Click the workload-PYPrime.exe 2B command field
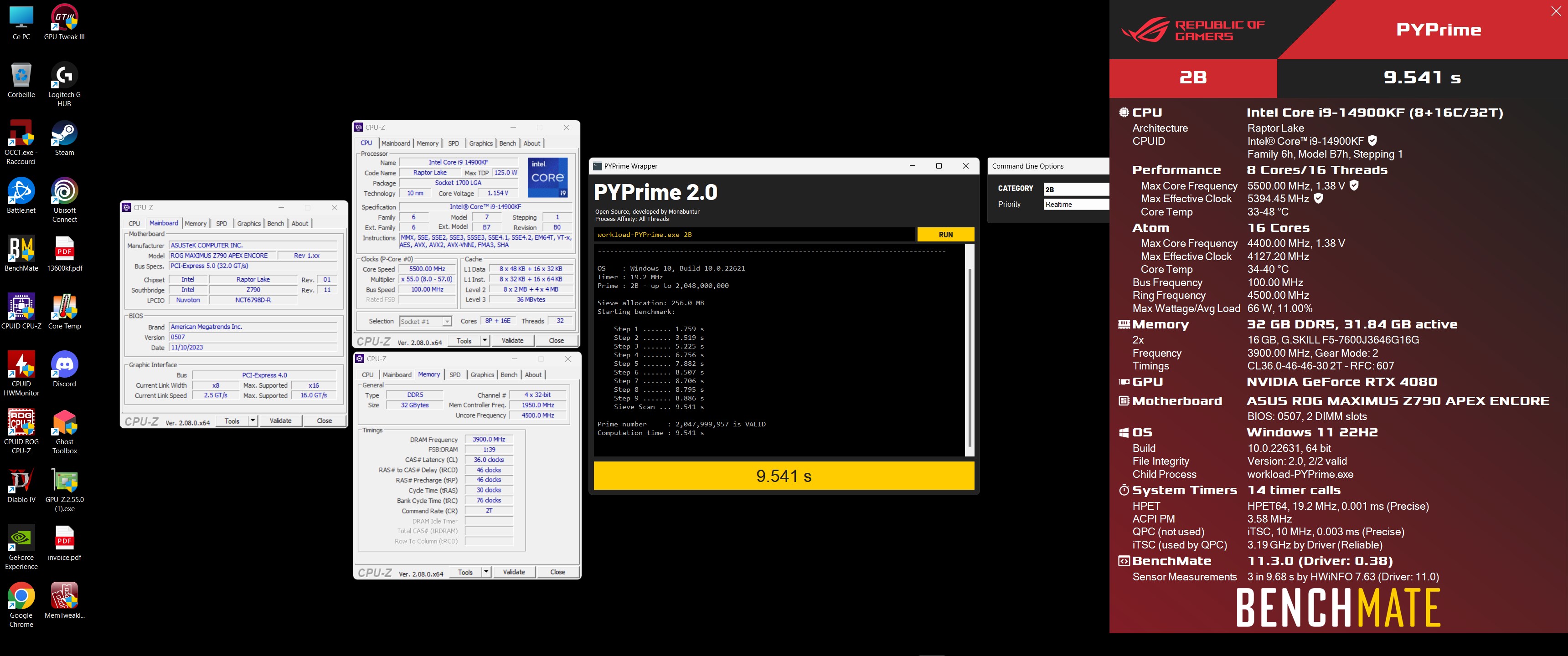Viewport: 1568px width, 656px height. 755,234
